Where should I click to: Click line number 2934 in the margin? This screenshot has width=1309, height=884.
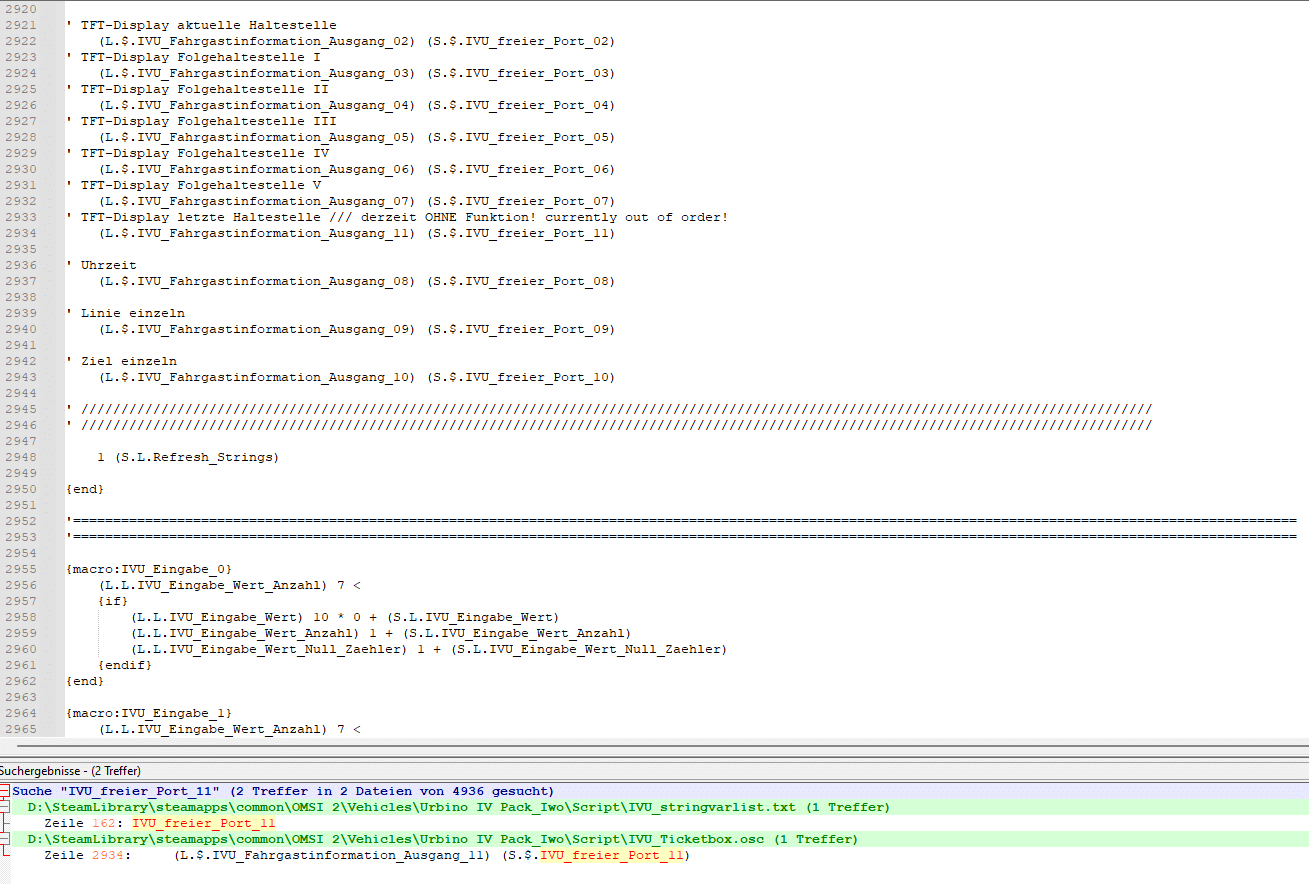tap(21, 233)
